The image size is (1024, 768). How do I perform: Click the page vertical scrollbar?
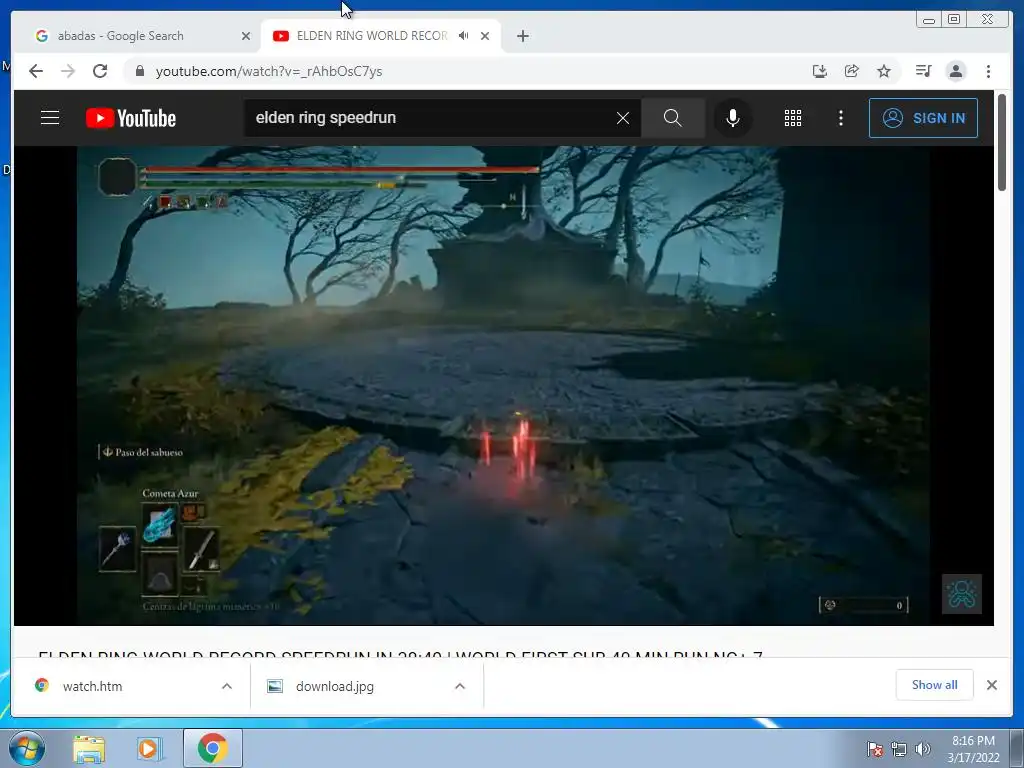click(1002, 142)
